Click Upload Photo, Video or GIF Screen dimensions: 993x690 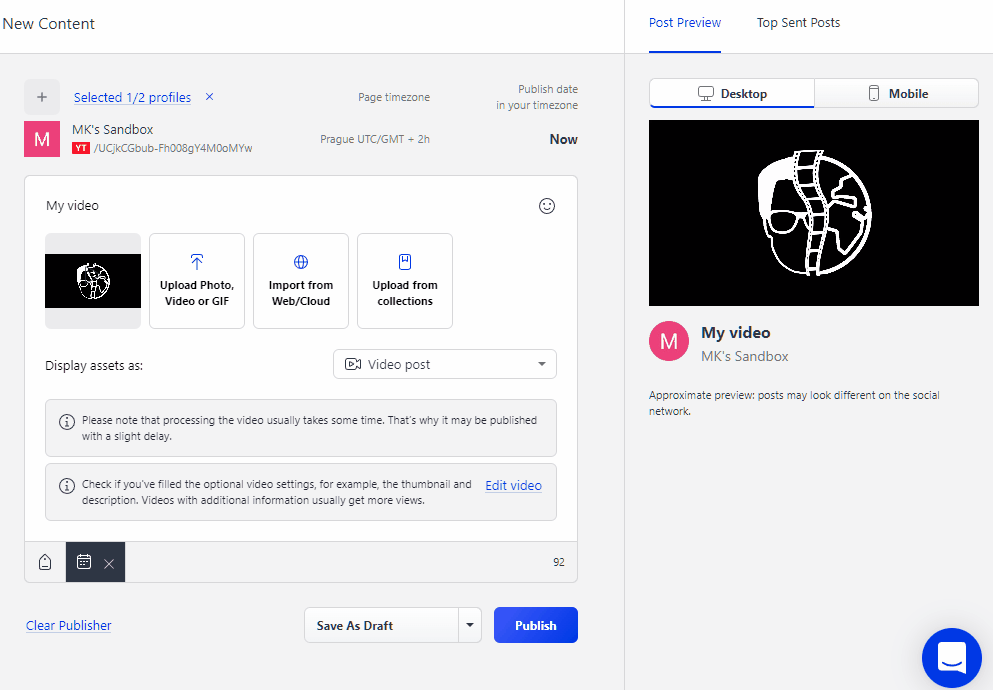[197, 281]
